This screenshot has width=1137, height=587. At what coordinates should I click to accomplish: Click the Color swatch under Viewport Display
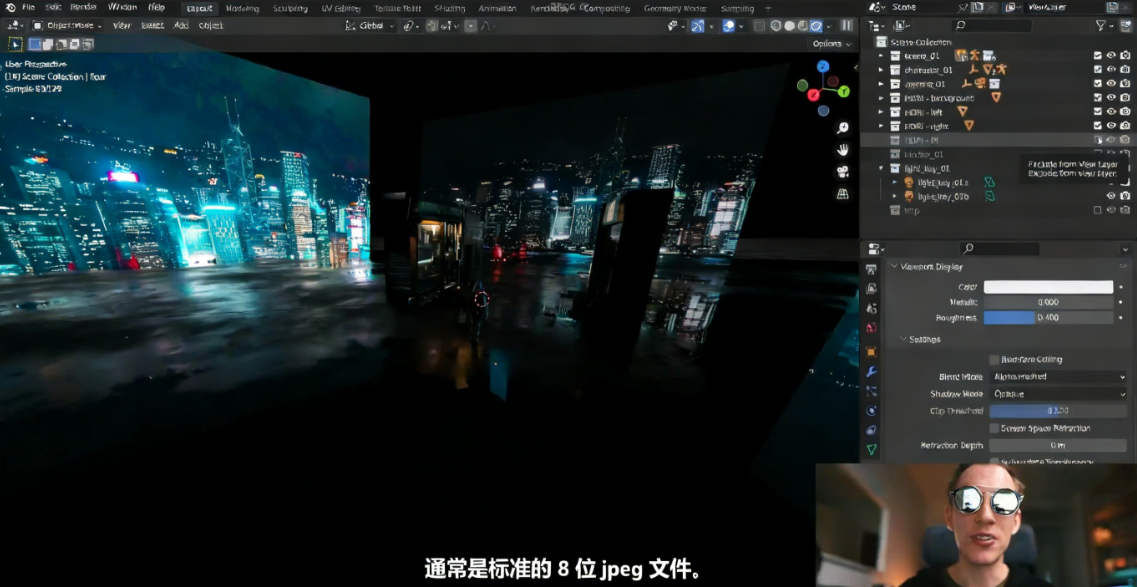1048,287
